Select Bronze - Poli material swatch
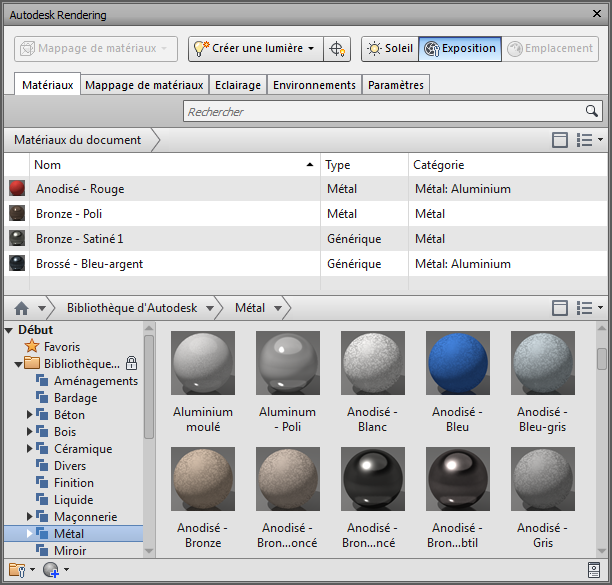 pyautogui.click(x=17, y=213)
